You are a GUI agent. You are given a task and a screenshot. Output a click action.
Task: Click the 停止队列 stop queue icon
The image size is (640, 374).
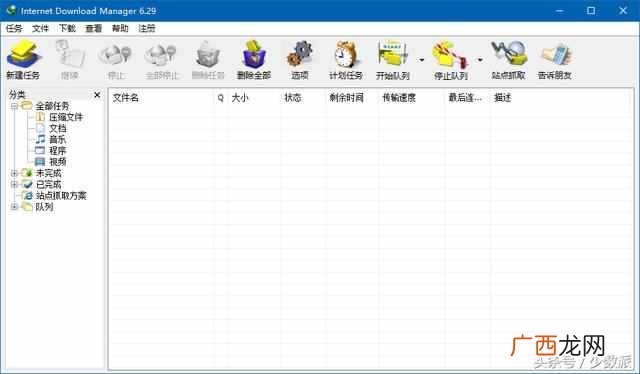click(451, 60)
